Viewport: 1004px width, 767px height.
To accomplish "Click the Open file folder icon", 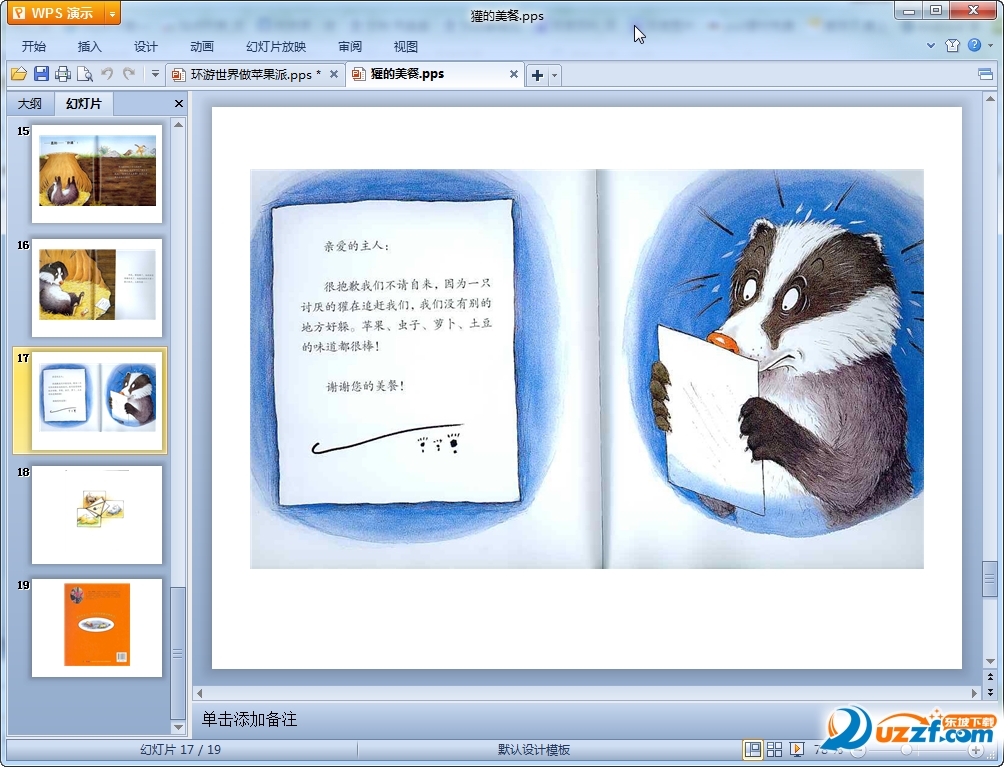I will tap(19, 74).
